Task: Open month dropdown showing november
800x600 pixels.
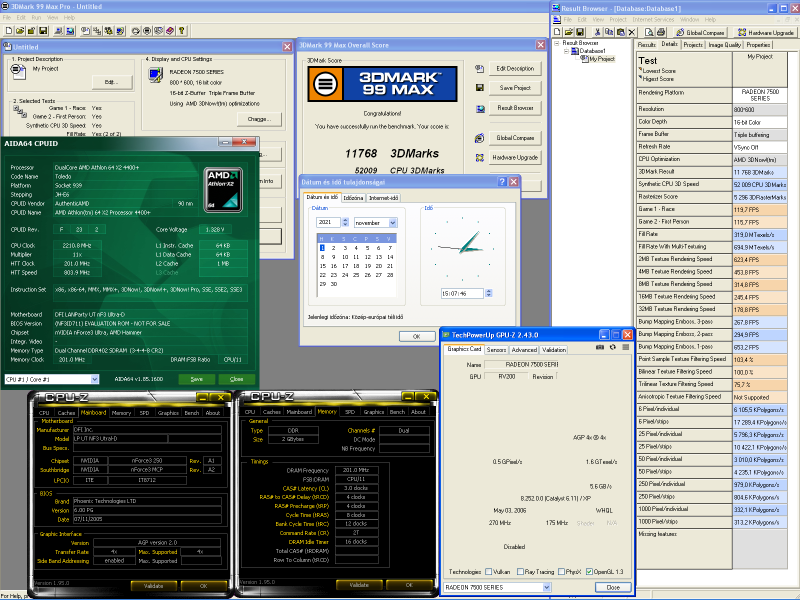Action: [393, 223]
